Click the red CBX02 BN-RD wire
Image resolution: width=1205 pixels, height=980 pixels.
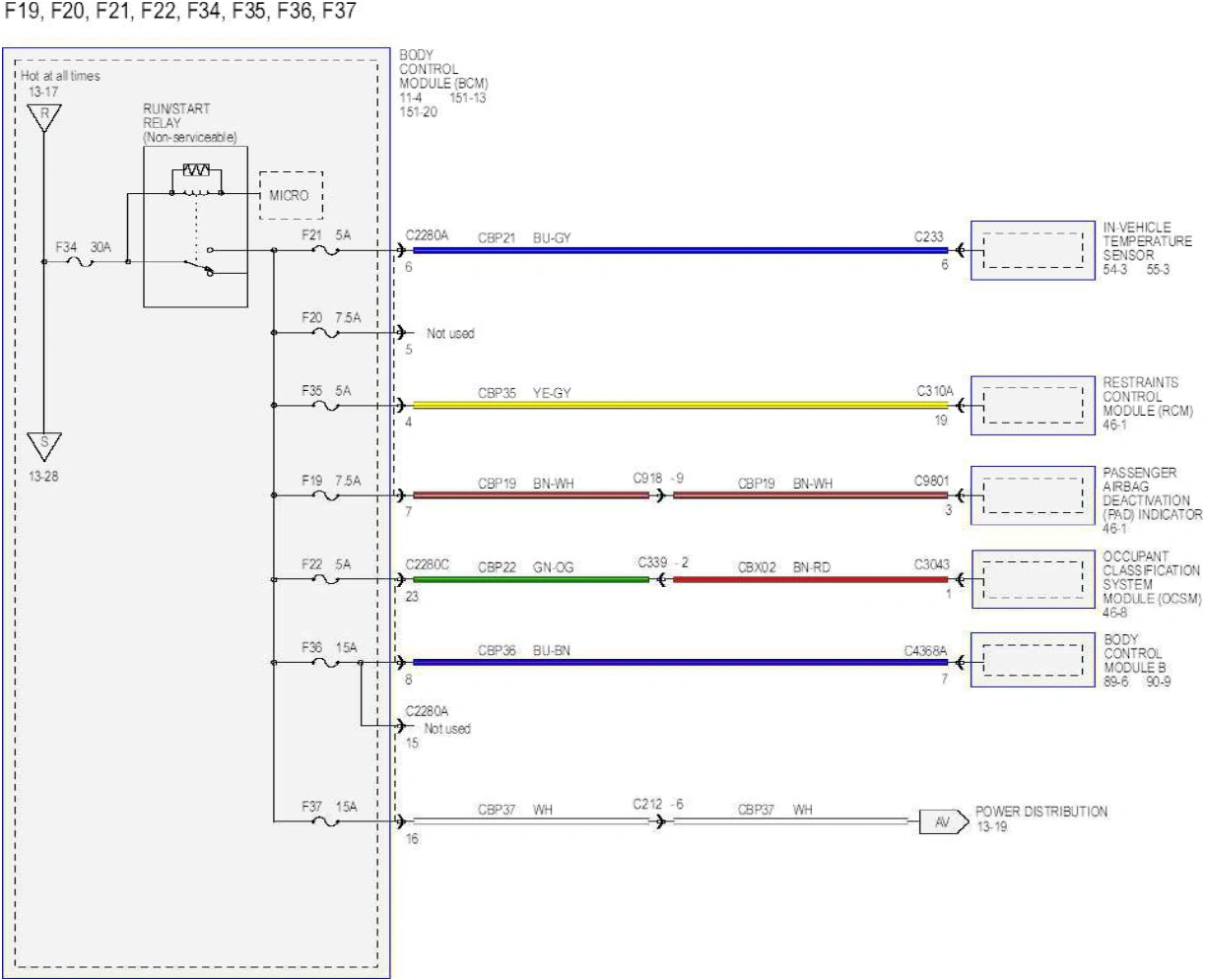click(810, 579)
